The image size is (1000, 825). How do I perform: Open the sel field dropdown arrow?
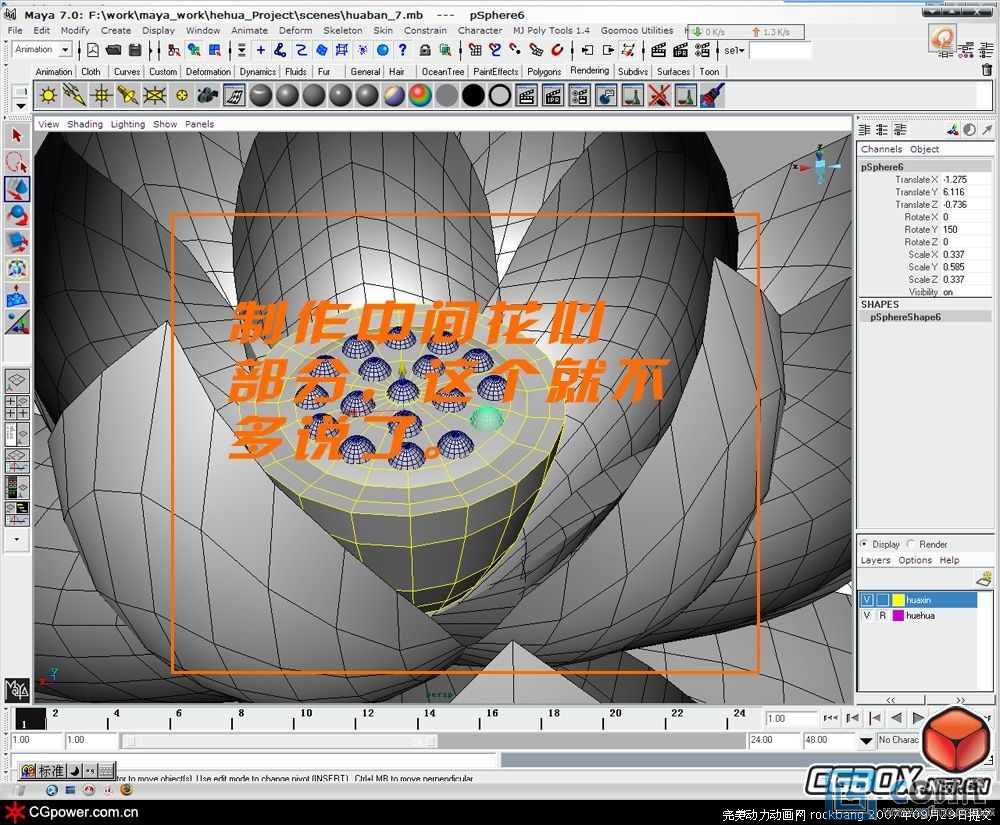pos(742,50)
